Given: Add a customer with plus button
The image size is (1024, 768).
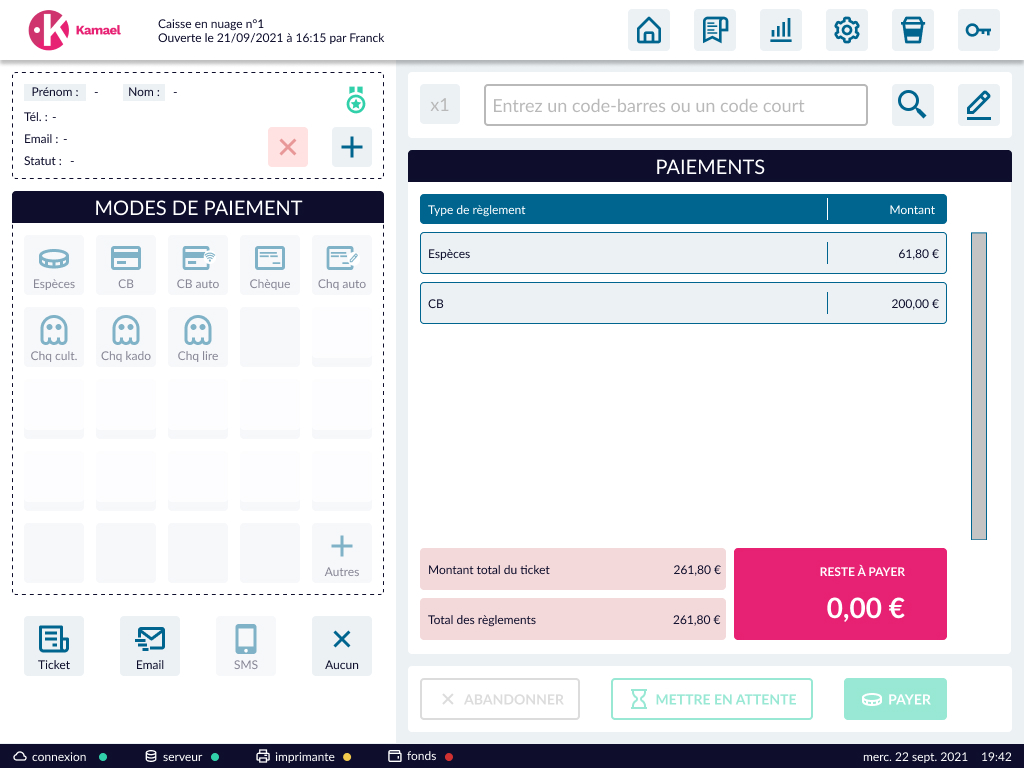Looking at the screenshot, I should 352,147.
